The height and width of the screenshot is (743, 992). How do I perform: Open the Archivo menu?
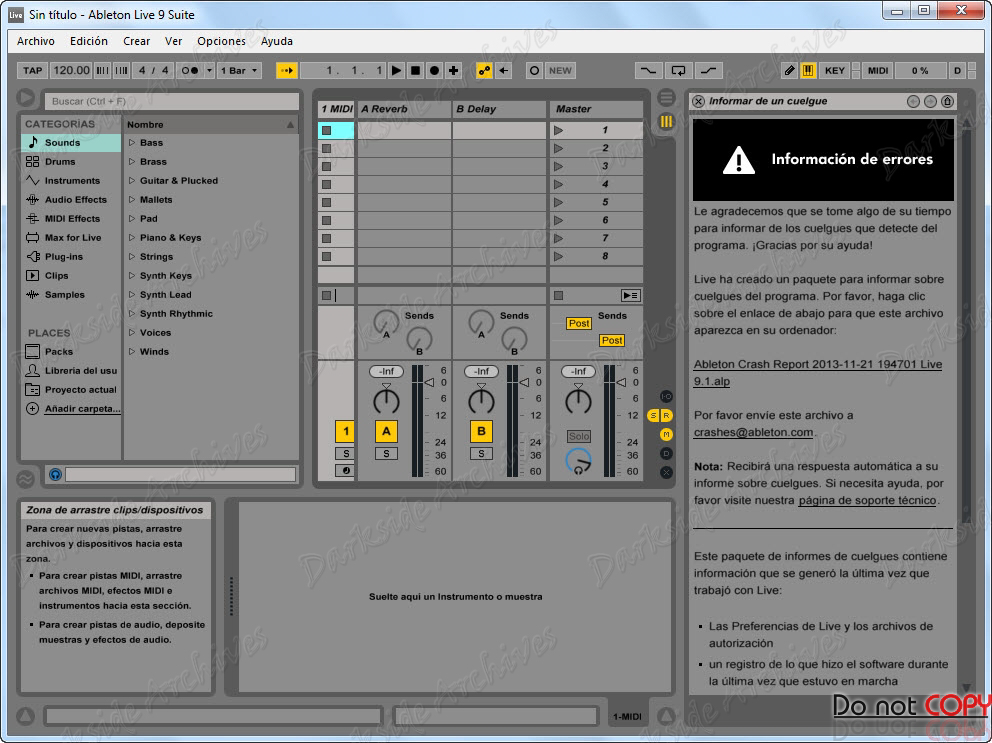pos(35,41)
